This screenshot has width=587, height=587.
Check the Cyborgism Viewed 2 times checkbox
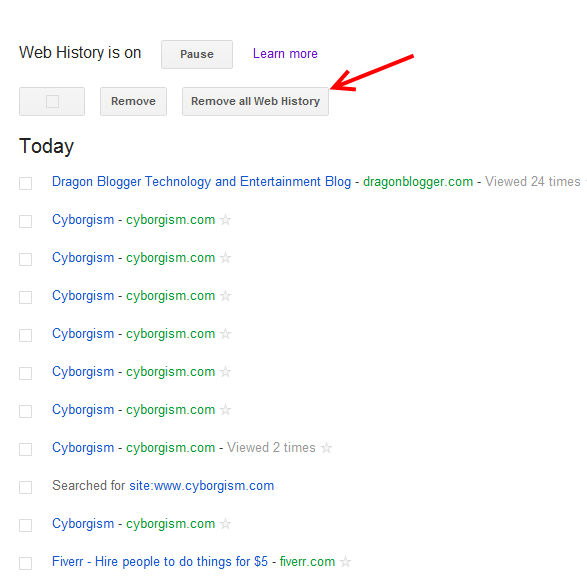tap(25, 449)
